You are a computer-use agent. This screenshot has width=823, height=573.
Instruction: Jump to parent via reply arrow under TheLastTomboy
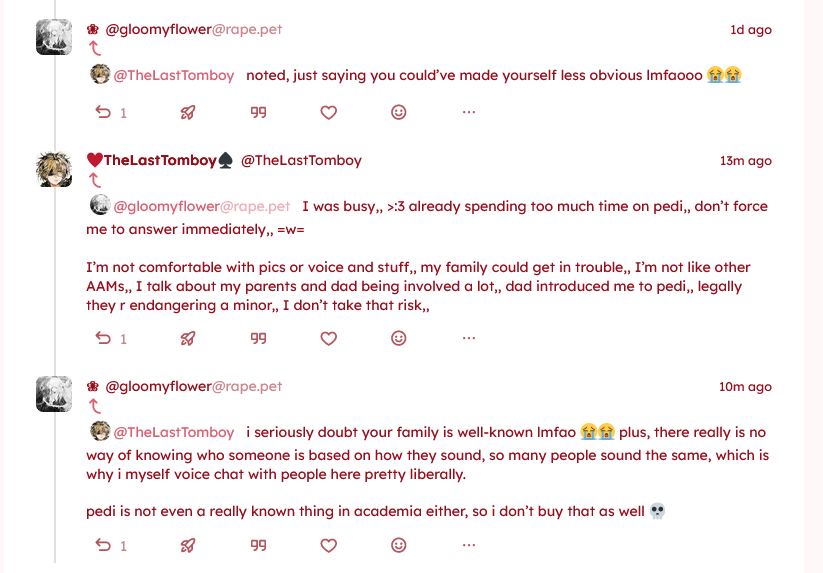point(95,181)
